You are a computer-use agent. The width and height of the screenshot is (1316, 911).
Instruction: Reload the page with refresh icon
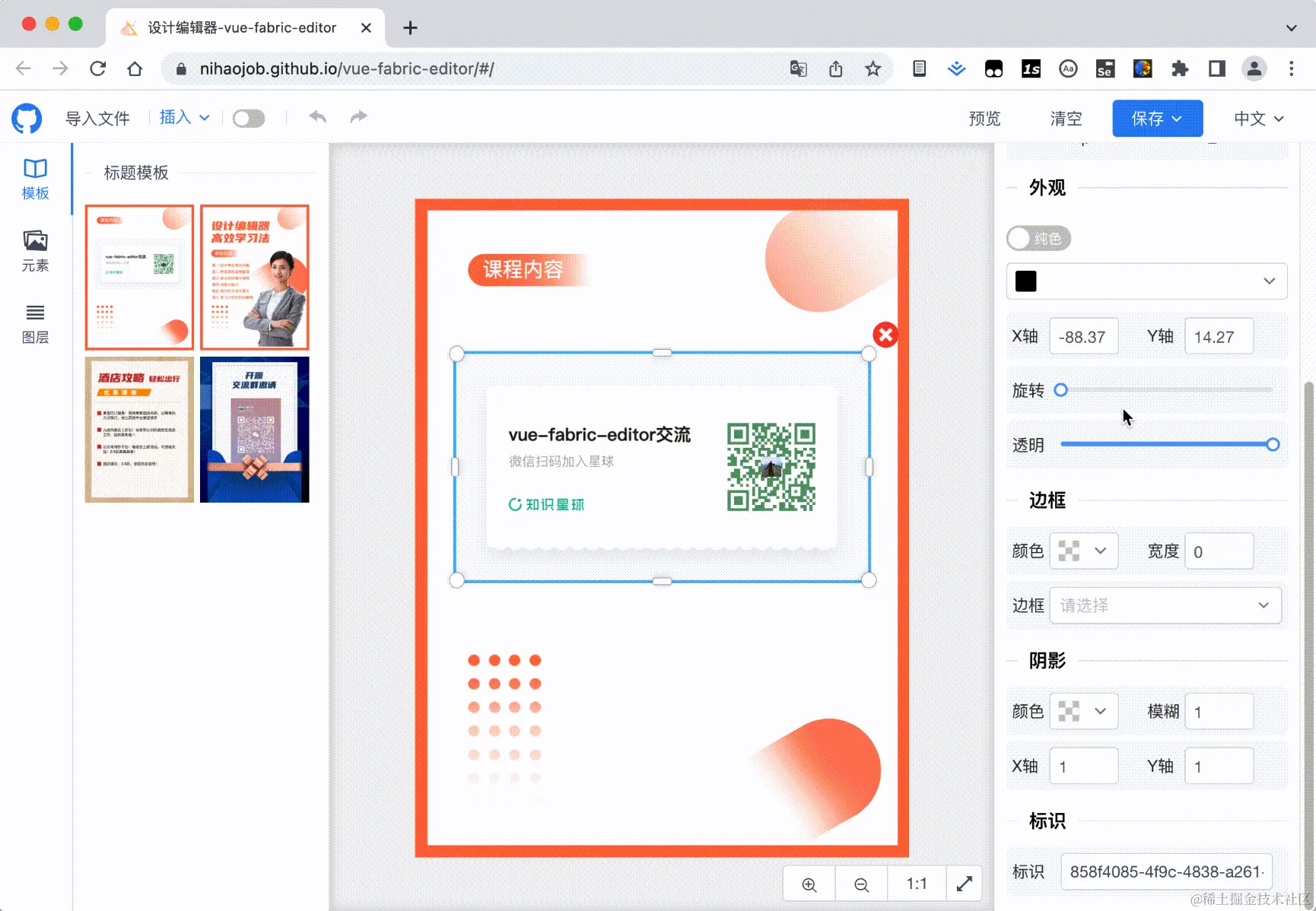tap(97, 68)
